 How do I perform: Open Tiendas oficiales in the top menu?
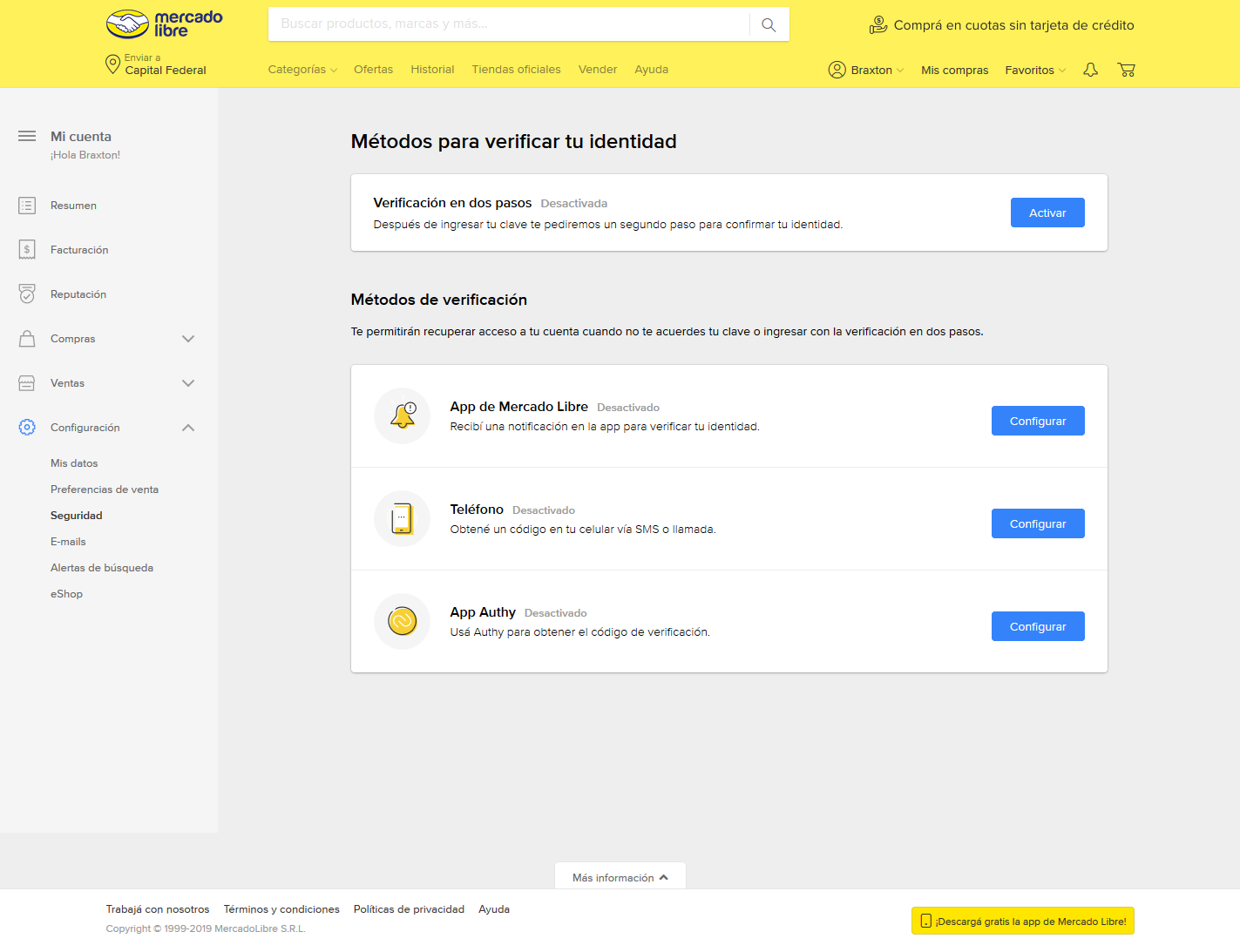pos(516,70)
